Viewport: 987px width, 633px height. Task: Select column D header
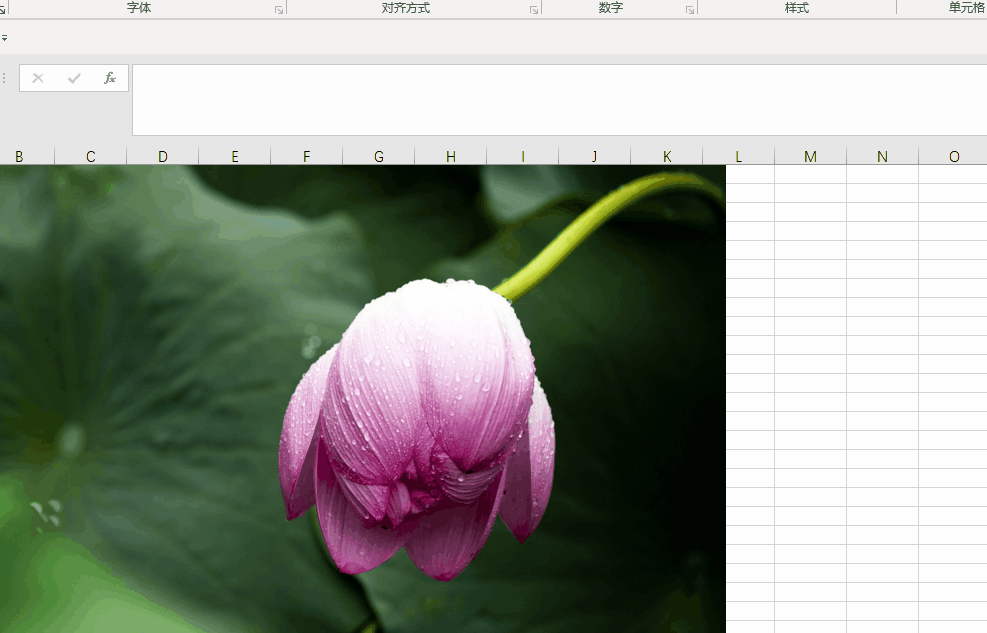point(163,156)
